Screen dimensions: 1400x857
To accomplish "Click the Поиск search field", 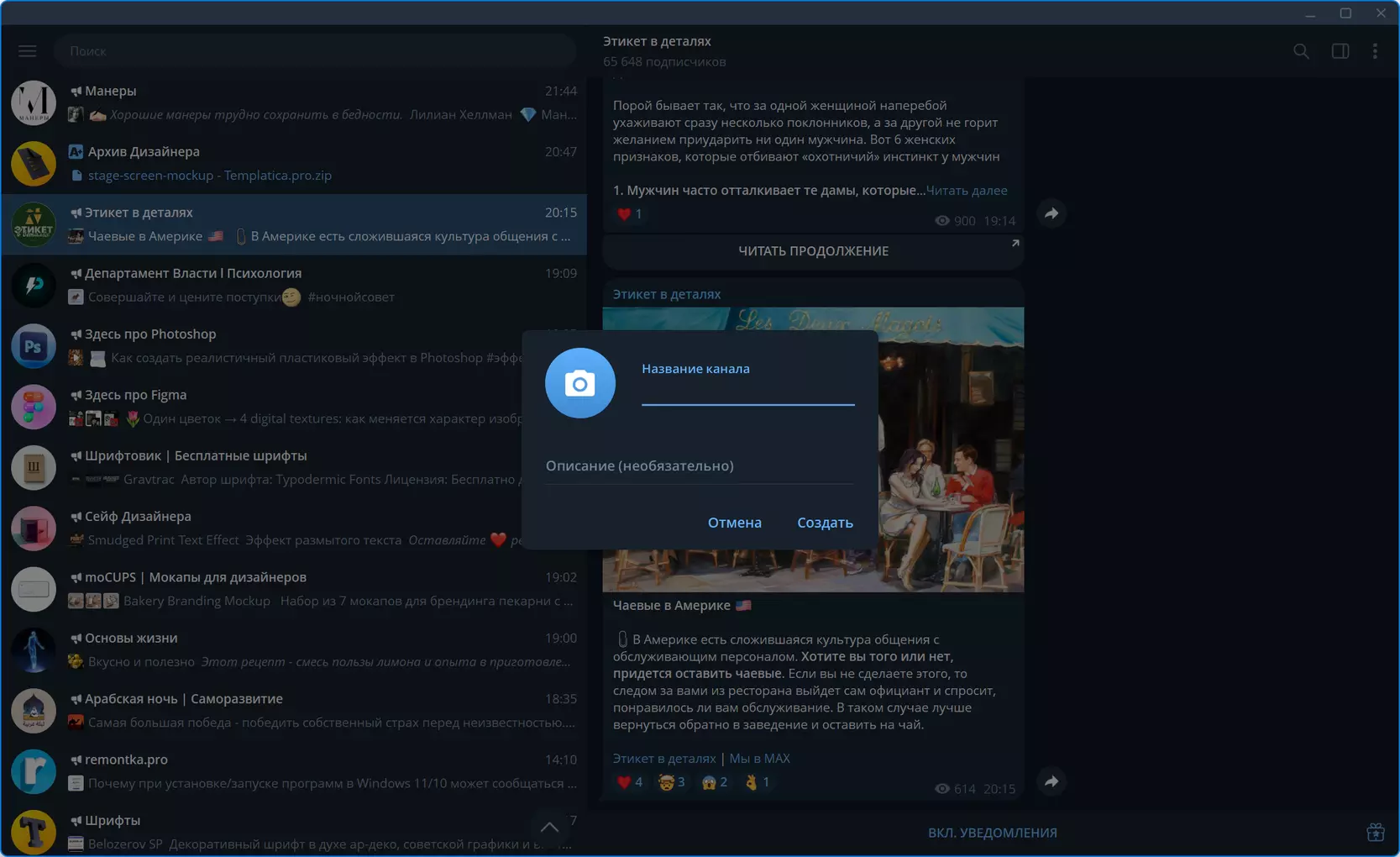I will click(x=315, y=51).
